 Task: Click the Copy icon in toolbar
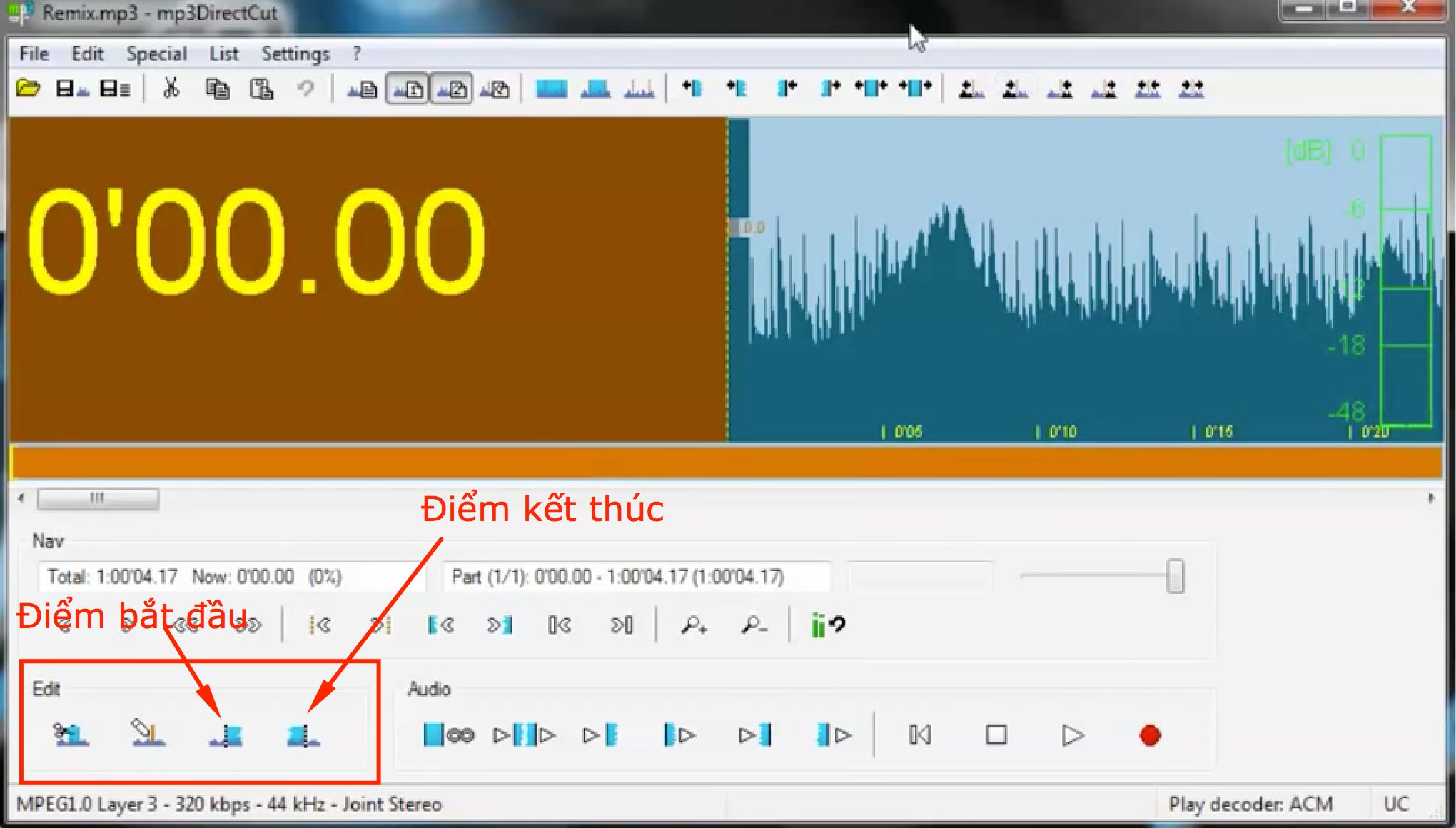click(217, 89)
